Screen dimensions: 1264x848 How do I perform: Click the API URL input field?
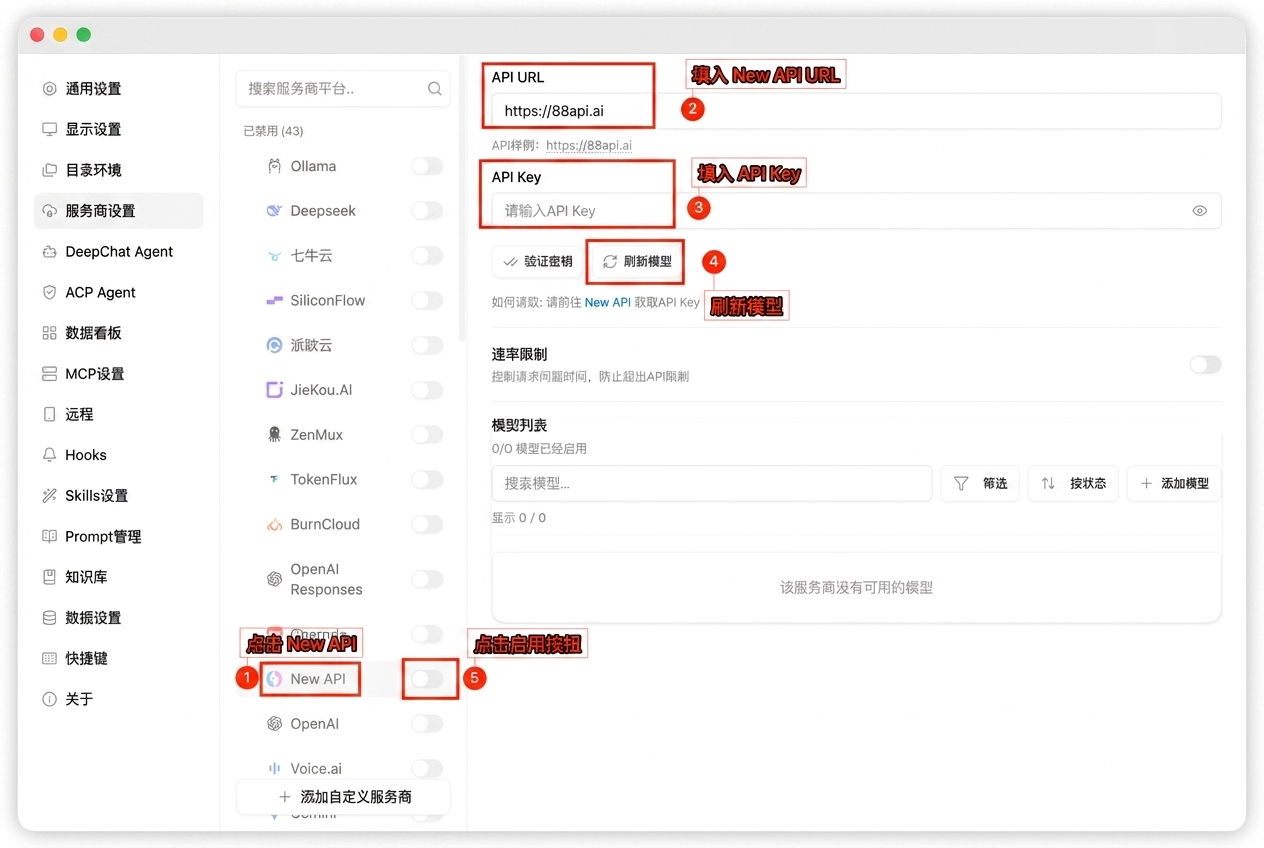[856, 111]
